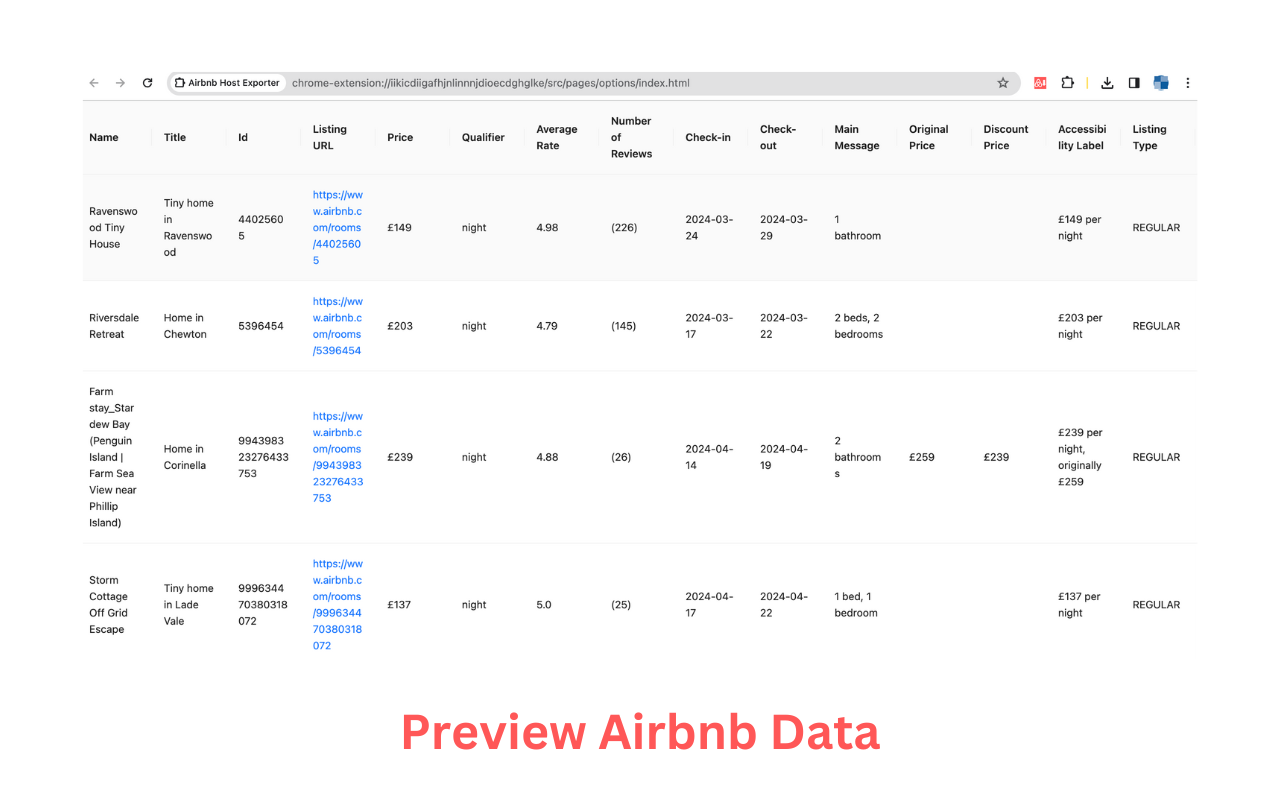Click the £203 price cell
The image size is (1280, 800).
click(x=400, y=326)
